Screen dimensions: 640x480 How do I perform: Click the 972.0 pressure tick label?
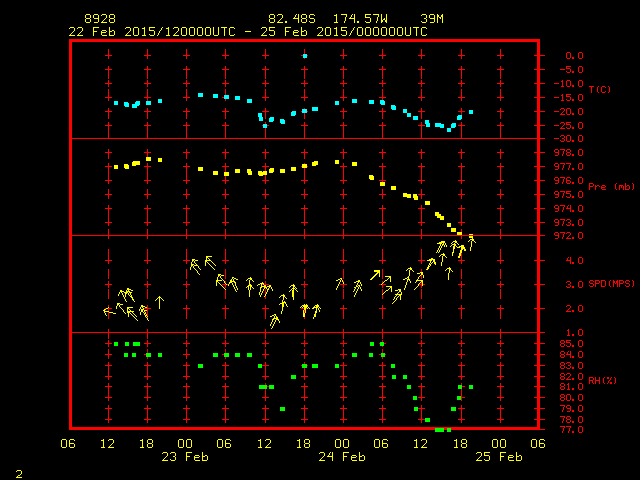click(x=567, y=236)
